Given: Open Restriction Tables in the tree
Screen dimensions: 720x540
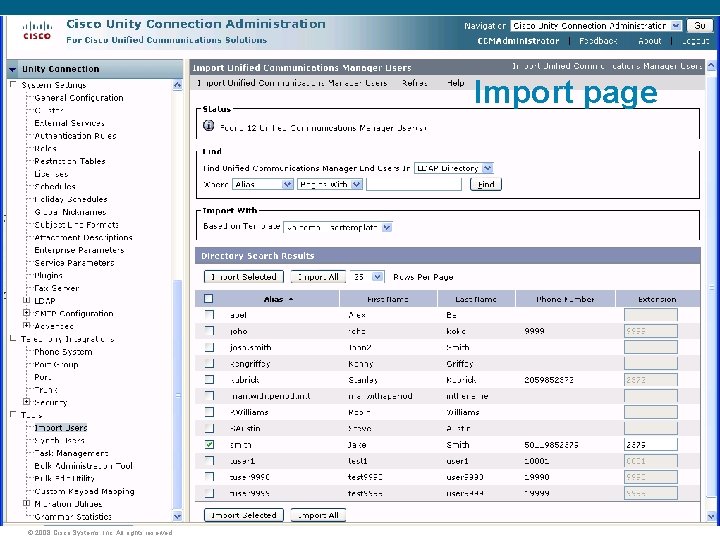Looking at the screenshot, I should click(70, 161).
